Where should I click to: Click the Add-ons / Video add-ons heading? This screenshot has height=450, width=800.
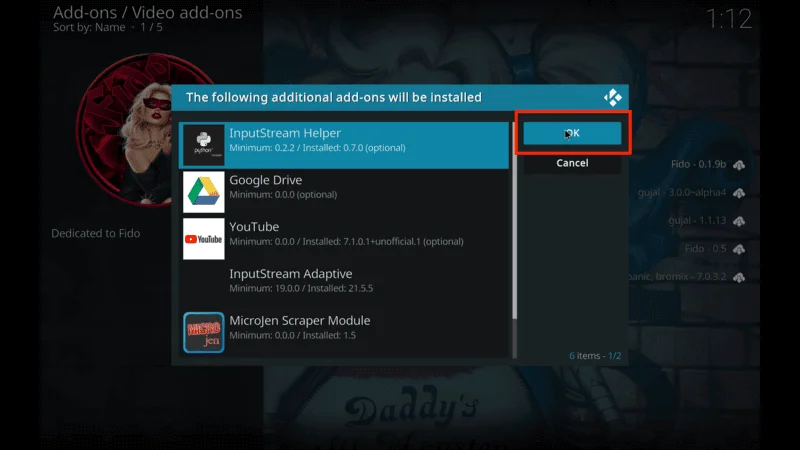pyautogui.click(x=147, y=12)
